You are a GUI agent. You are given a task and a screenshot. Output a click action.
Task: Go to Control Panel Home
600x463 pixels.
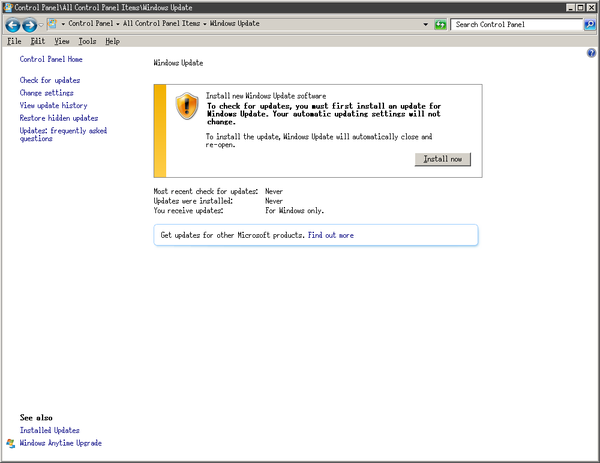[x=51, y=59]
